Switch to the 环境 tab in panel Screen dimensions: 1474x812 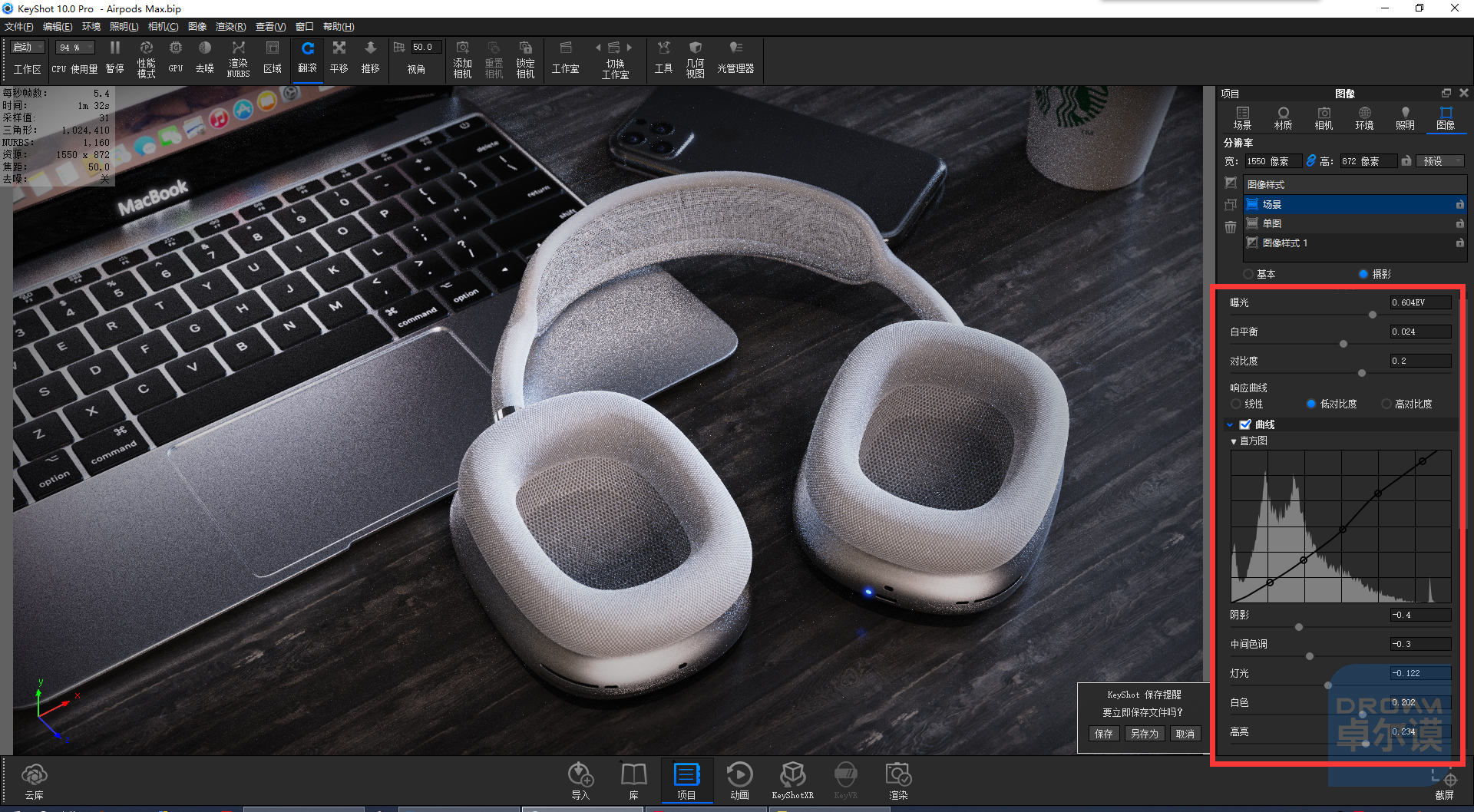point(1364,118)
